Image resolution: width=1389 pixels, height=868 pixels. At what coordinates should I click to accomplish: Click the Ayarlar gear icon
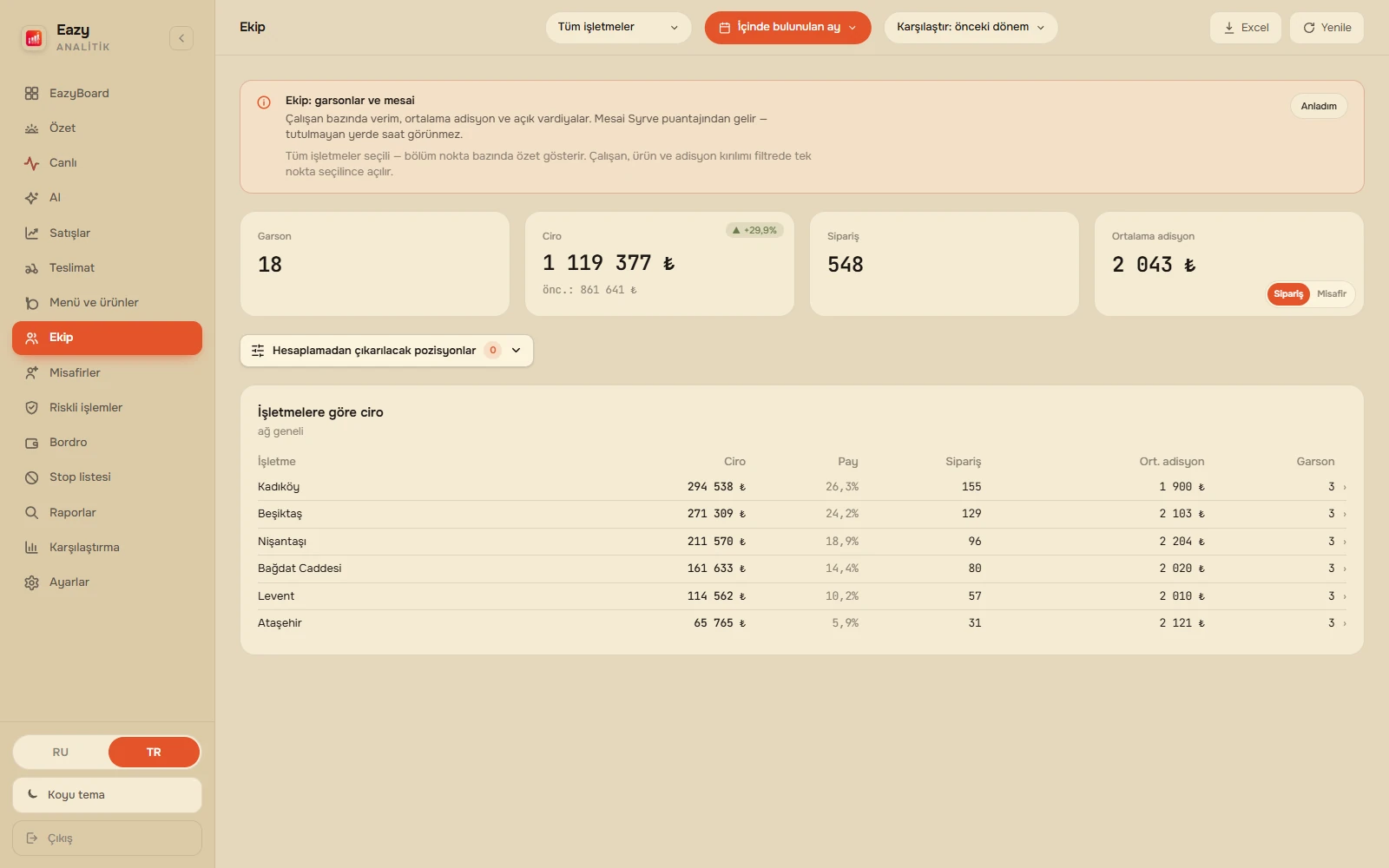tap(32, 582)
